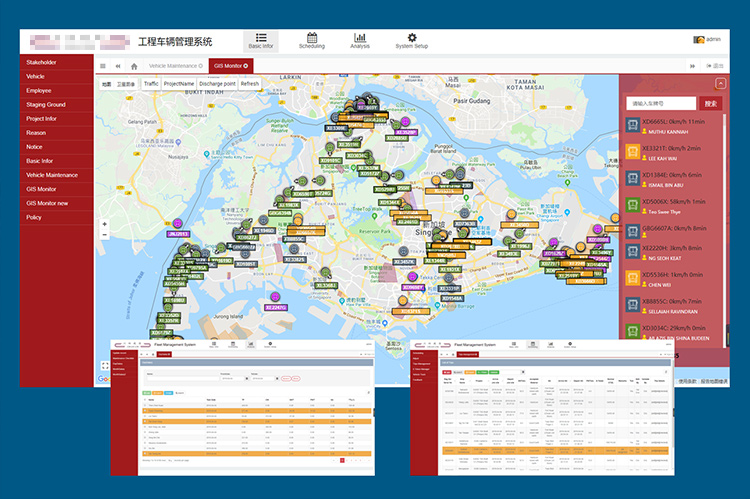Open the System Setup gear icon
The height and width of the screenshot is (499, 750).
412,37
